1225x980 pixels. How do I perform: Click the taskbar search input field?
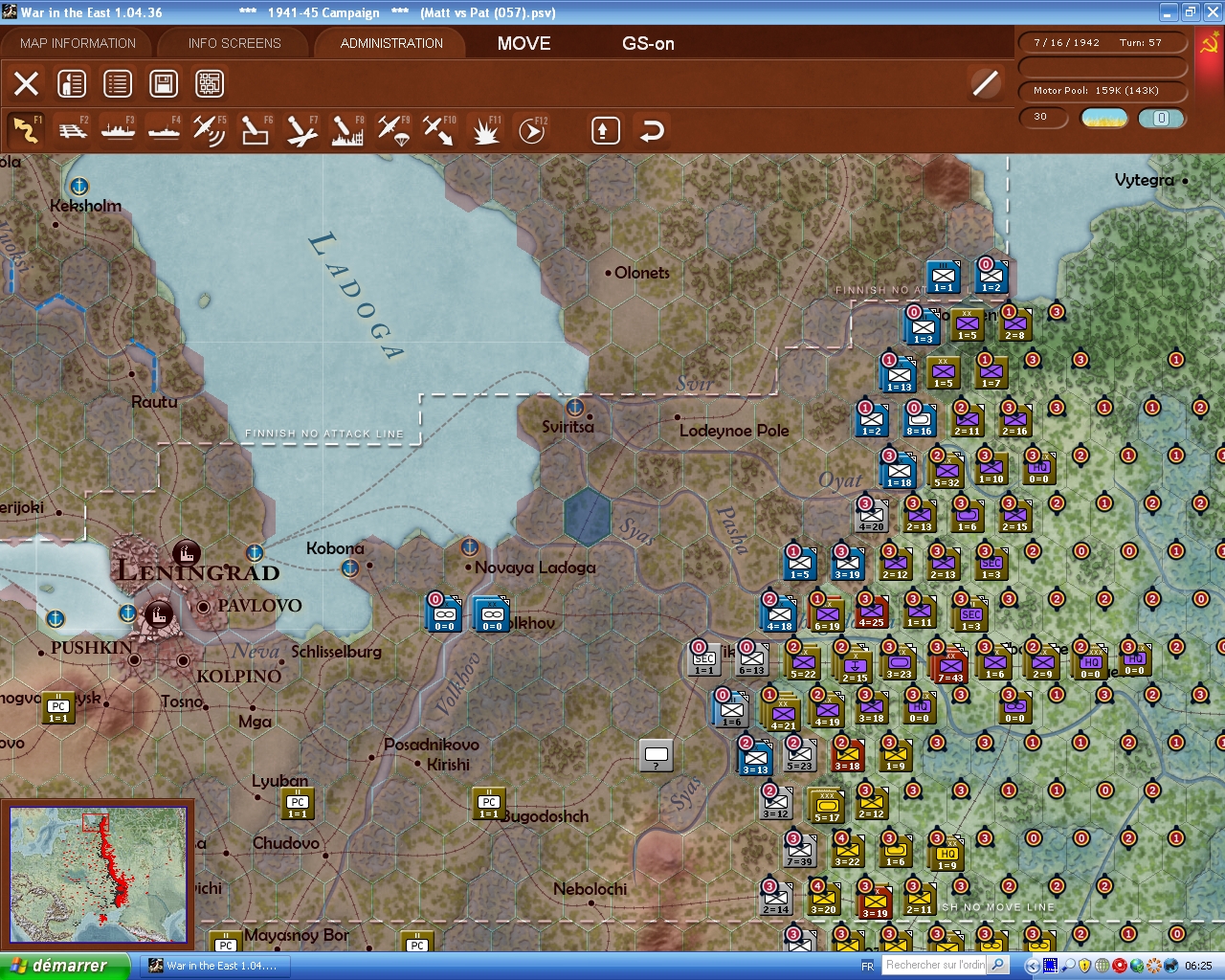pyautogui.click(x=934, y=965)
